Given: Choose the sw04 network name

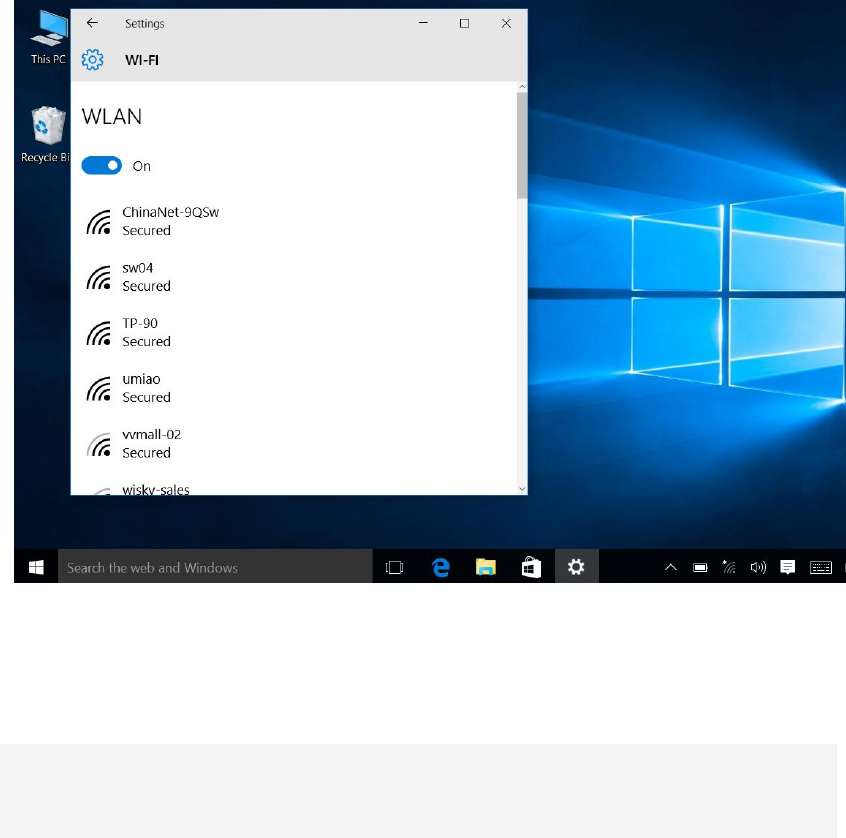Looking at the screenshot, I should click(x=138, y=268).
